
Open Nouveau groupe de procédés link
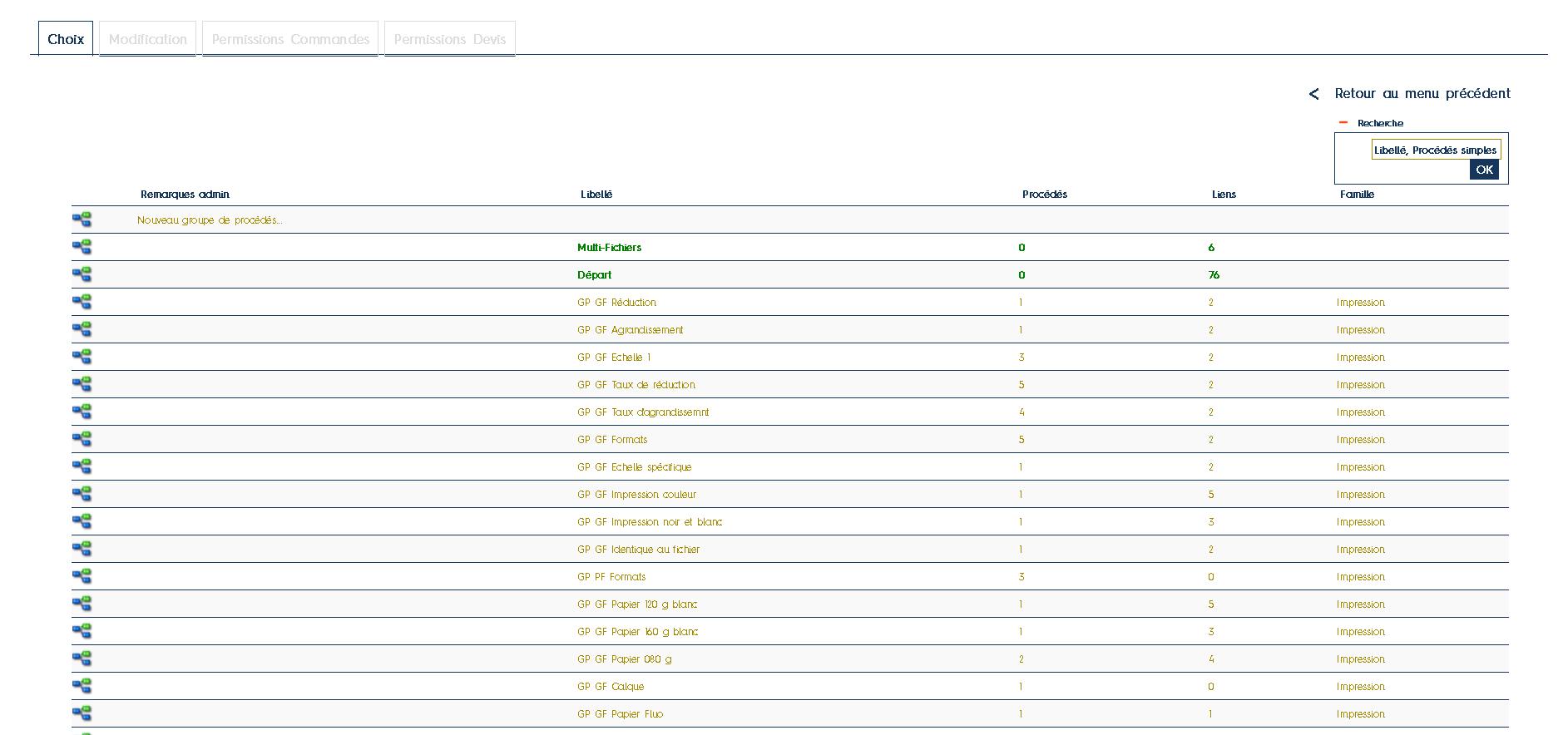[210, 220]
